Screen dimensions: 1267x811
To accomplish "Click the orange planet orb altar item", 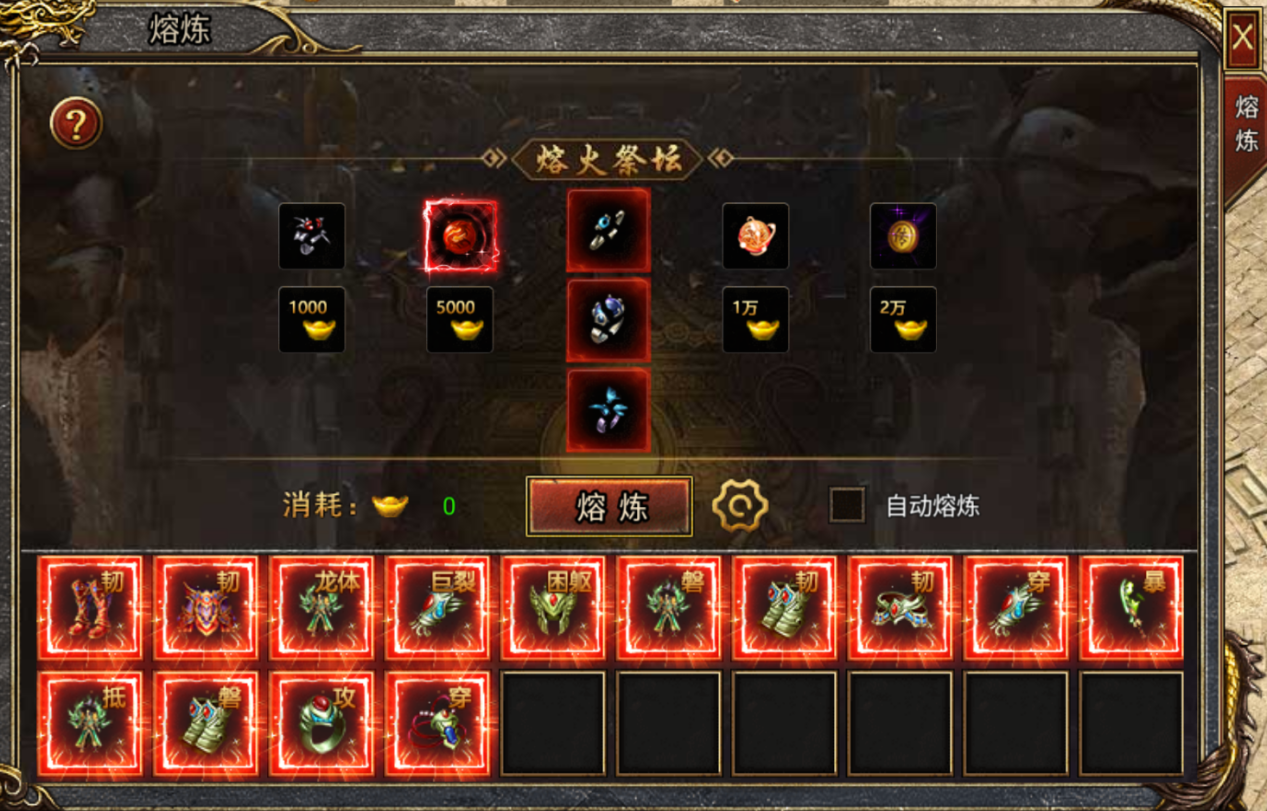I will tap(756, 236).
